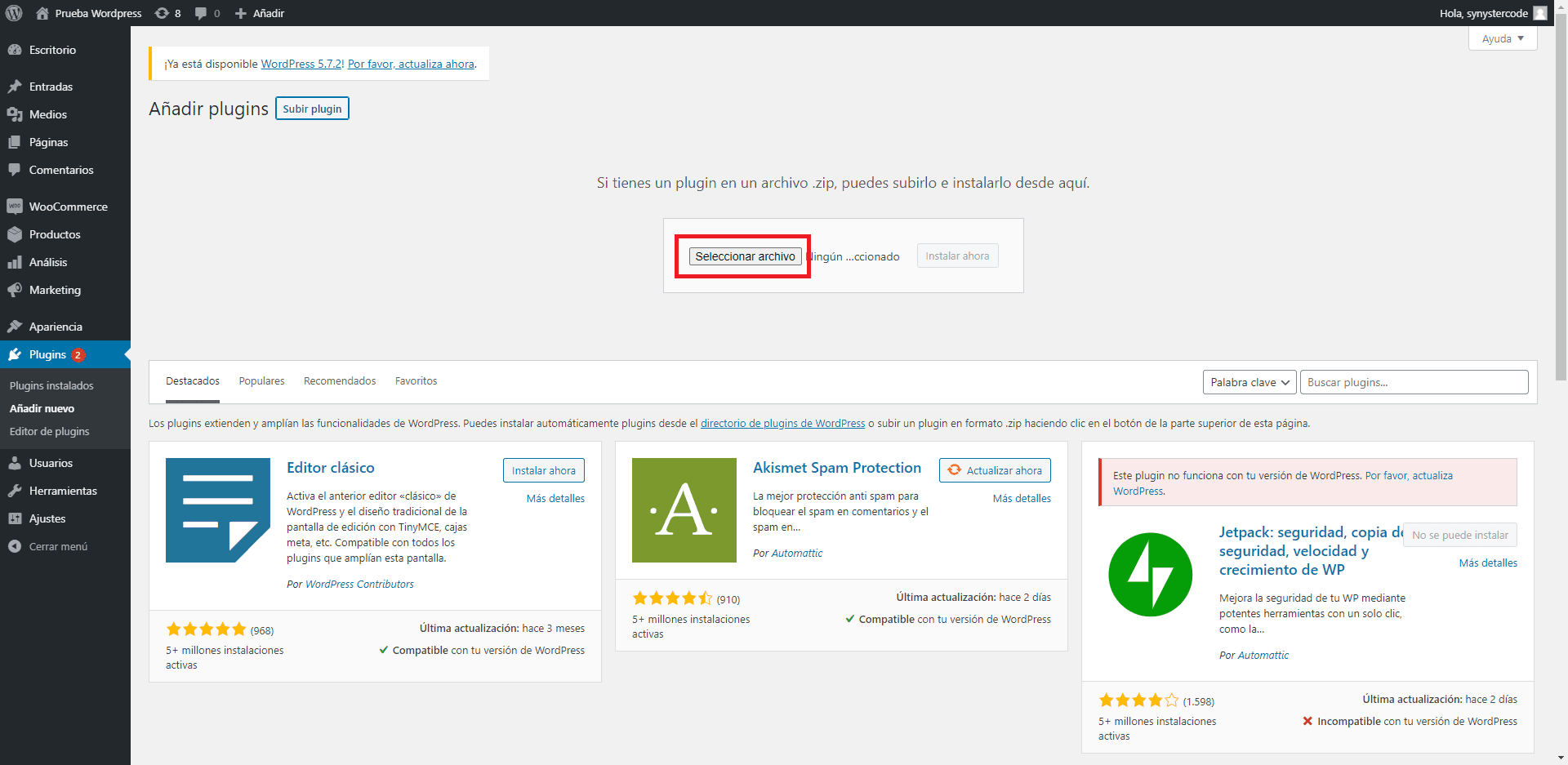Switch to the Destacados tab
Screen dimensions: 1568x765
pyautogui.click(x=193, y=381)
